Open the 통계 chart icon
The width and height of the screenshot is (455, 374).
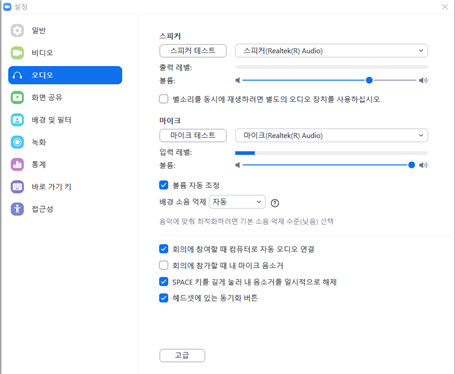coord(17,164)
